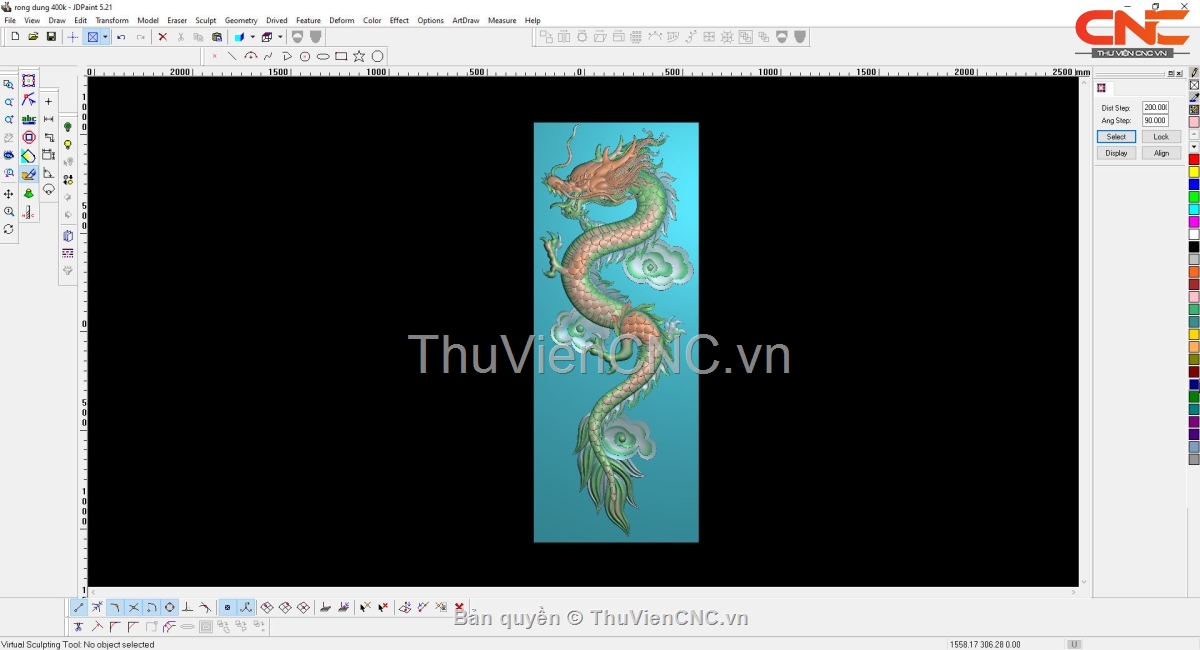Open the ArtDraw menu

(465, 20)
